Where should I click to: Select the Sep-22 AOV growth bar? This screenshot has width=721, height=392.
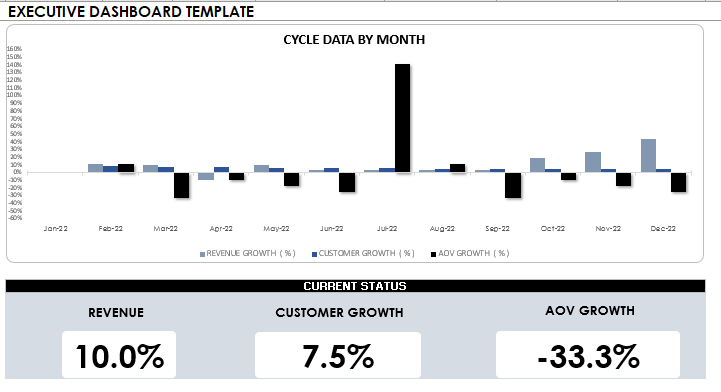tap(513, 185)
